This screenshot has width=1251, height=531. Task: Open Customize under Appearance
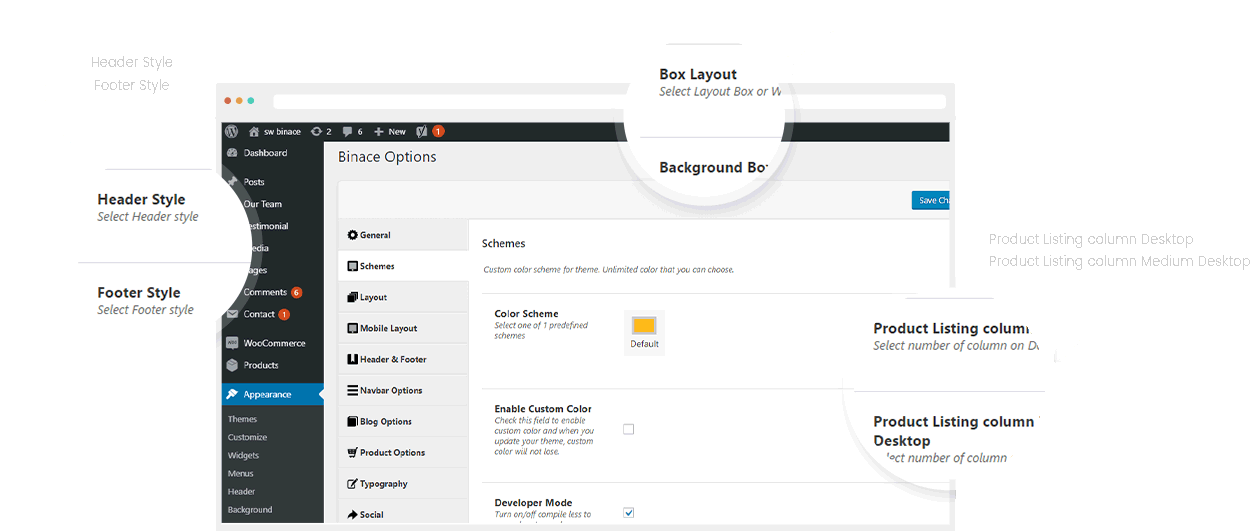pyautogui.click(x=247, y=437)
